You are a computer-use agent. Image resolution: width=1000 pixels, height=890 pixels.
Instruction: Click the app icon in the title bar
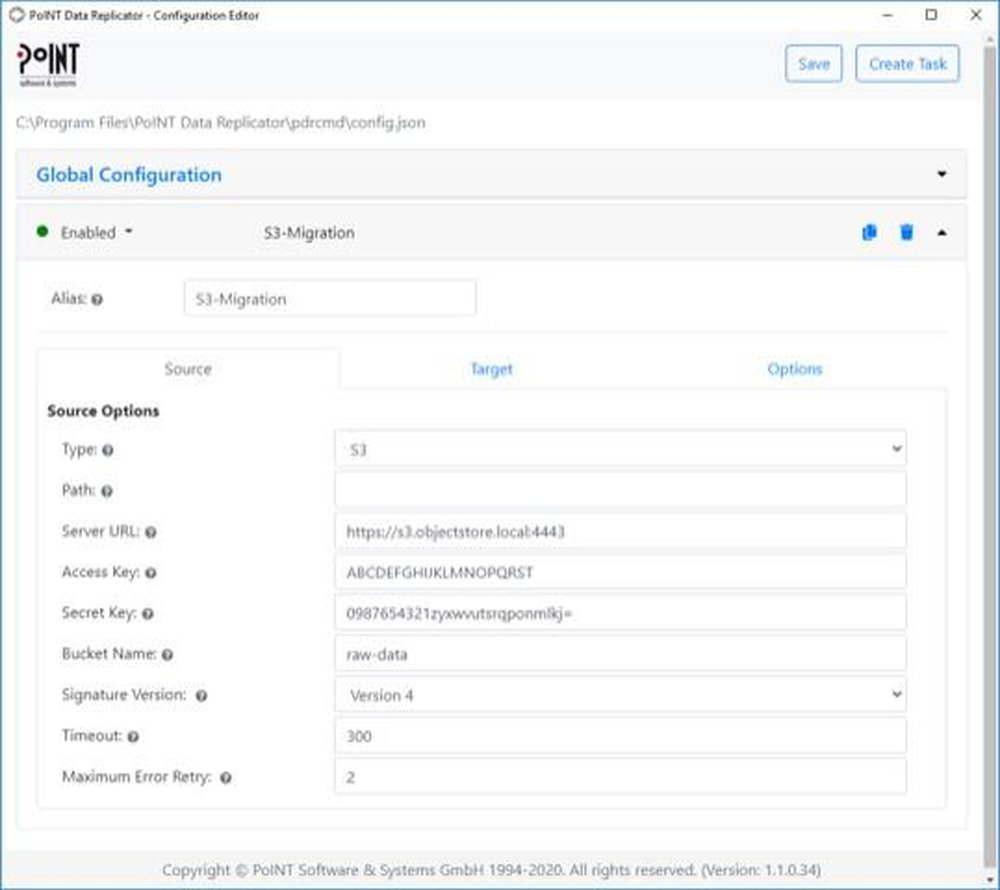pos(17,15)
